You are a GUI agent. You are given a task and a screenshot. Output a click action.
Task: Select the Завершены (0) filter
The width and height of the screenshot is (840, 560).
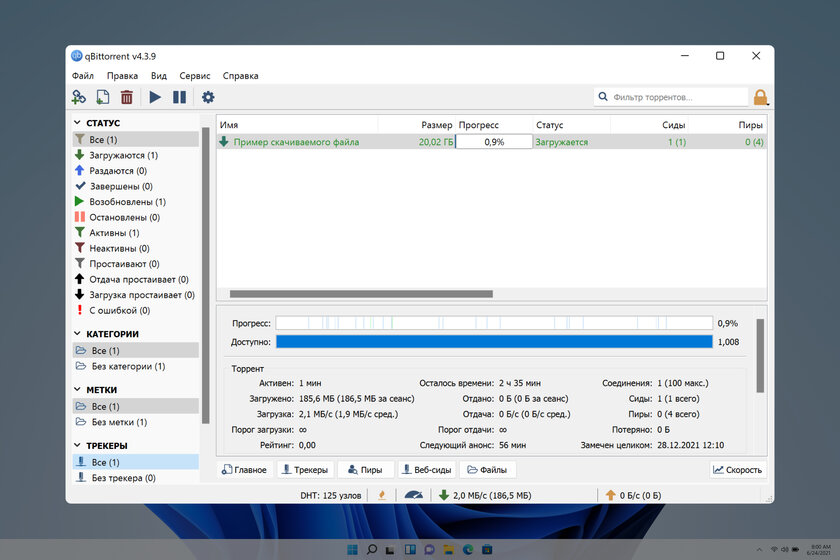(136, 186)
